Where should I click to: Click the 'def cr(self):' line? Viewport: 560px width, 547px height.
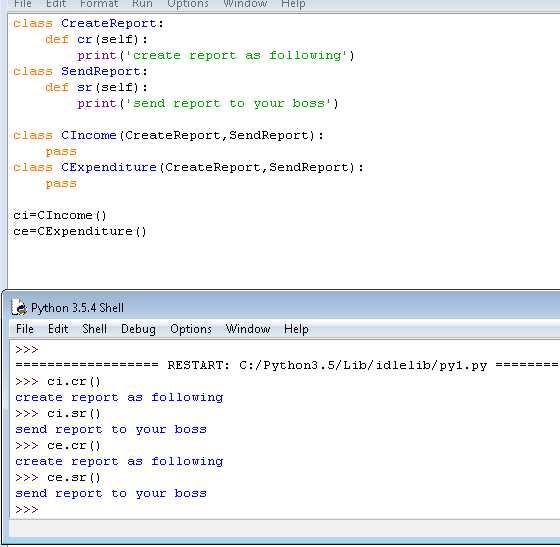pyautogui.click(x=96, y=39)
